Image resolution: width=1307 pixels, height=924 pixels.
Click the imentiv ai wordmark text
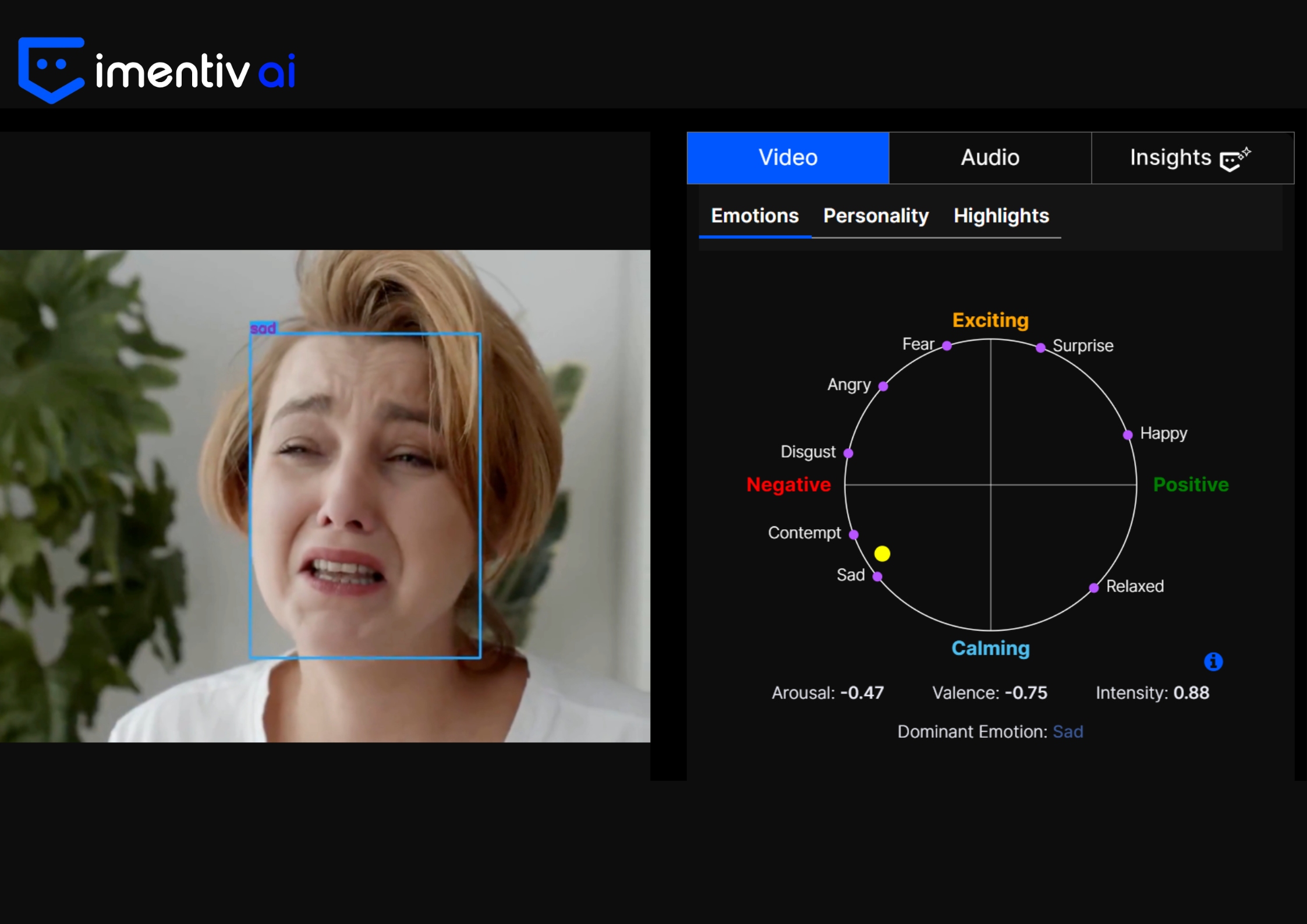195,72
